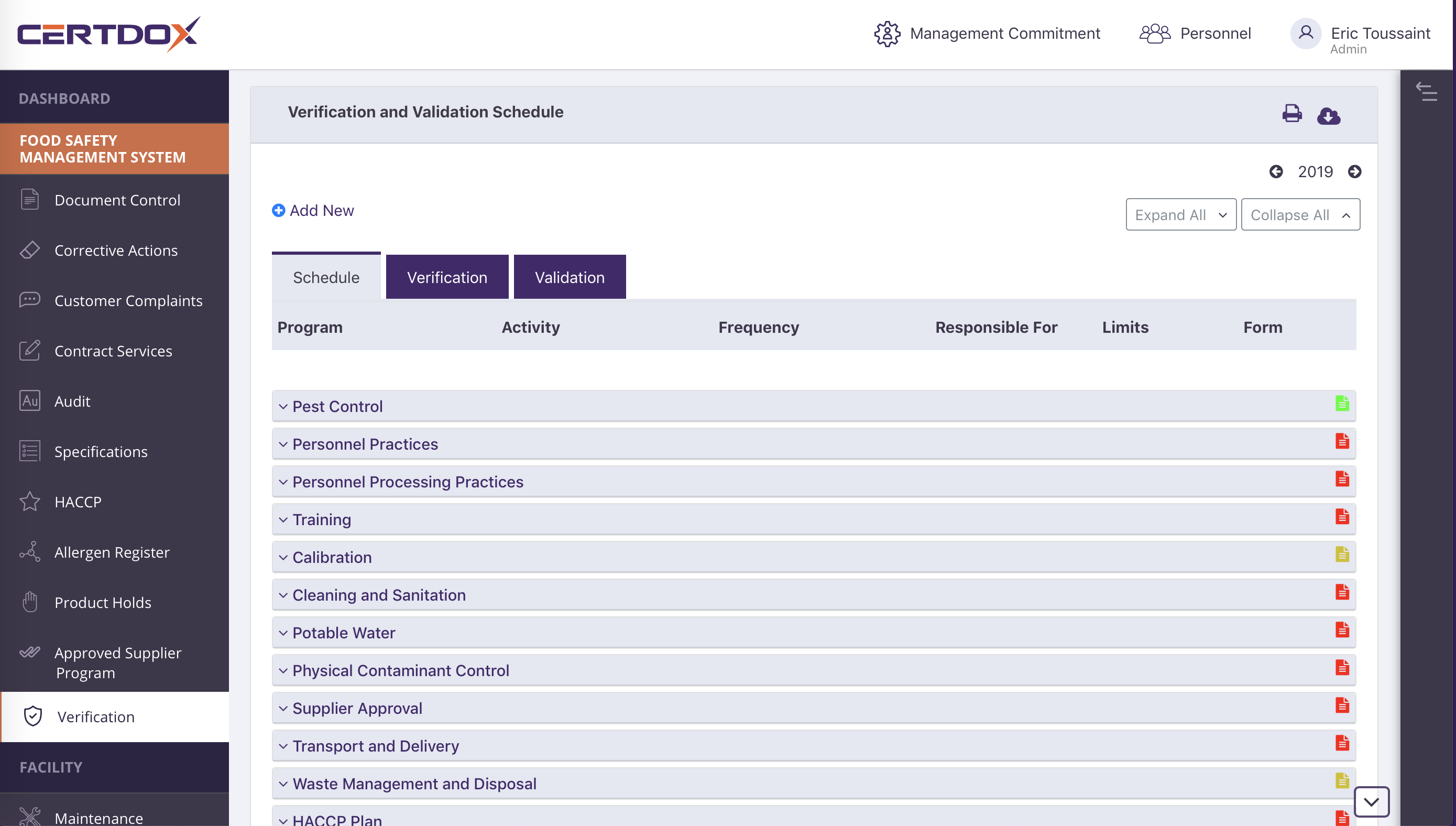
Task: Switch to the Validation tab
Action: click(569, 277)
